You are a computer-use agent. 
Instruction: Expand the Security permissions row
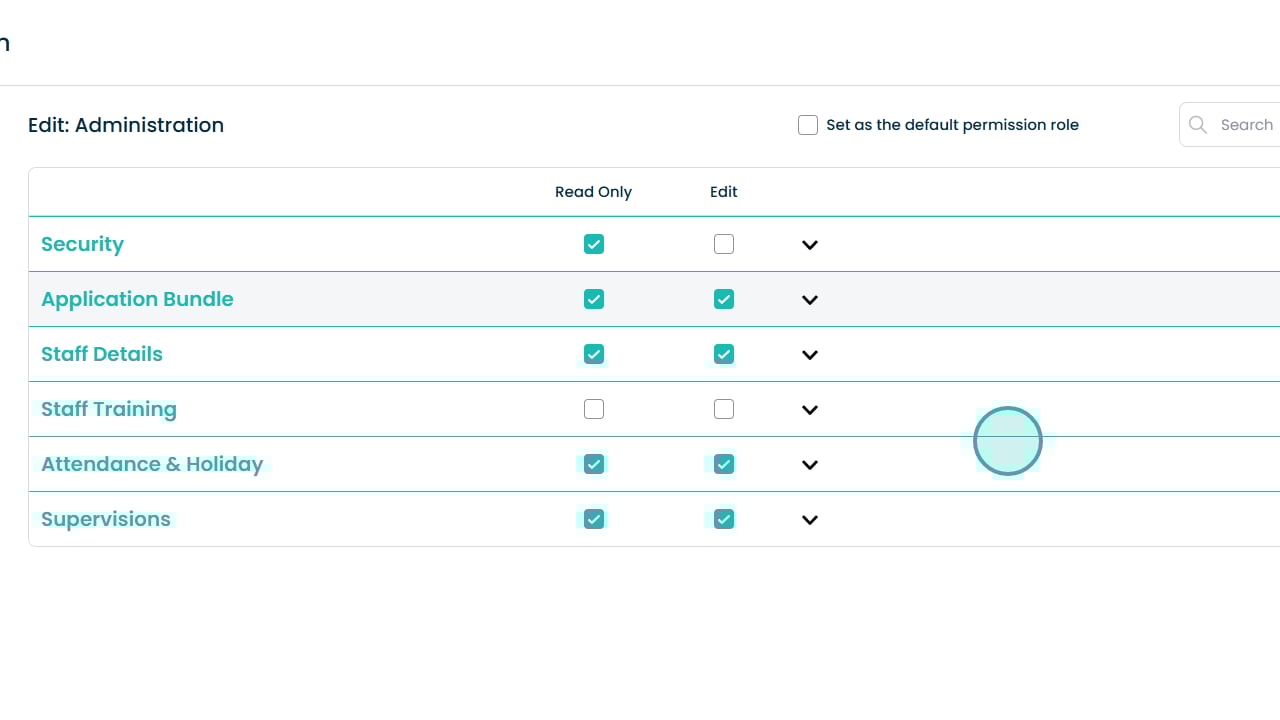810,245
